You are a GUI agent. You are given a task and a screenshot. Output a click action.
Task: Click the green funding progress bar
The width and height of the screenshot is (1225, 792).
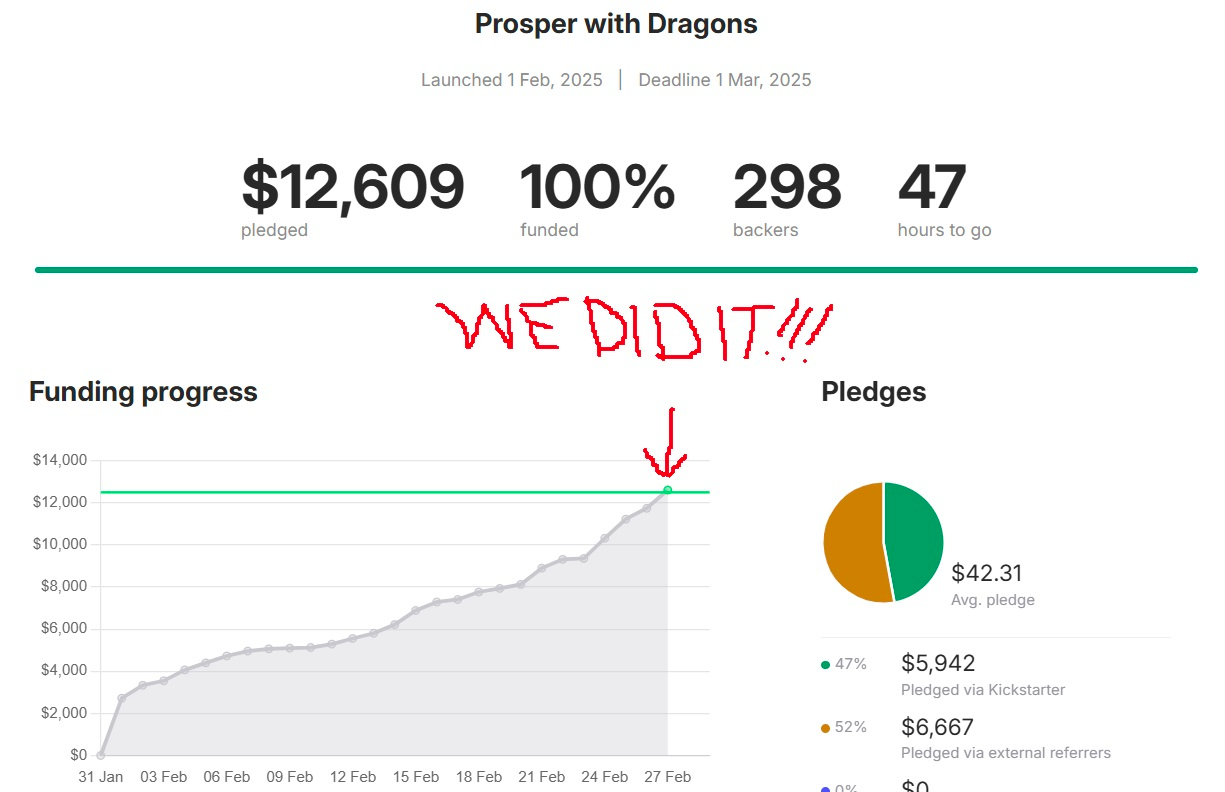click(616, 270)
